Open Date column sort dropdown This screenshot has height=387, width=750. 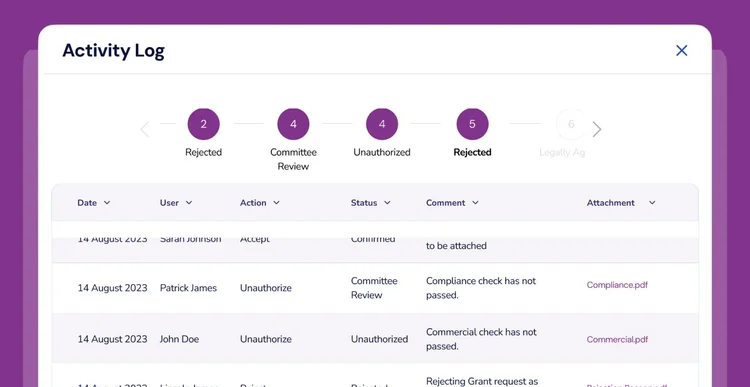(107, 203)
